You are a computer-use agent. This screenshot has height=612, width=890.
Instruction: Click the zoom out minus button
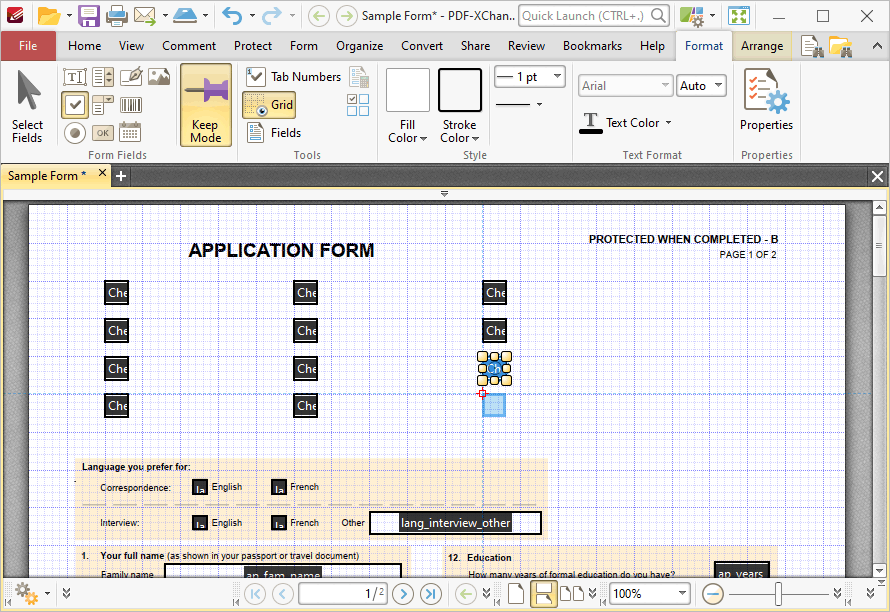[712, 594]
